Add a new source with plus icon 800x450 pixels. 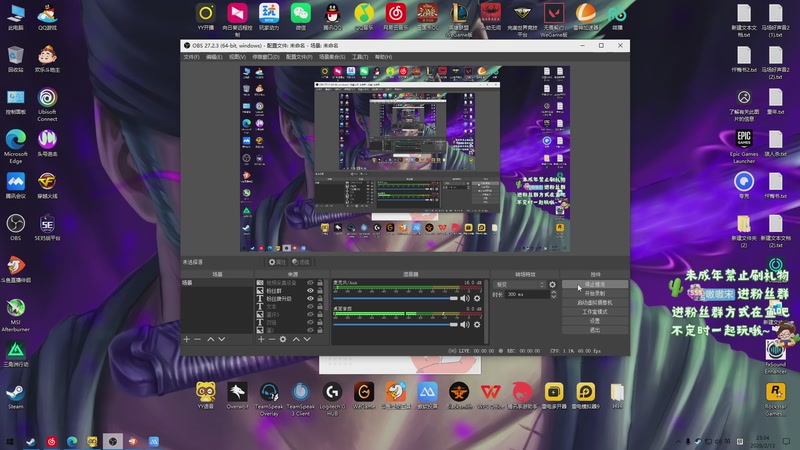(261, 339)
